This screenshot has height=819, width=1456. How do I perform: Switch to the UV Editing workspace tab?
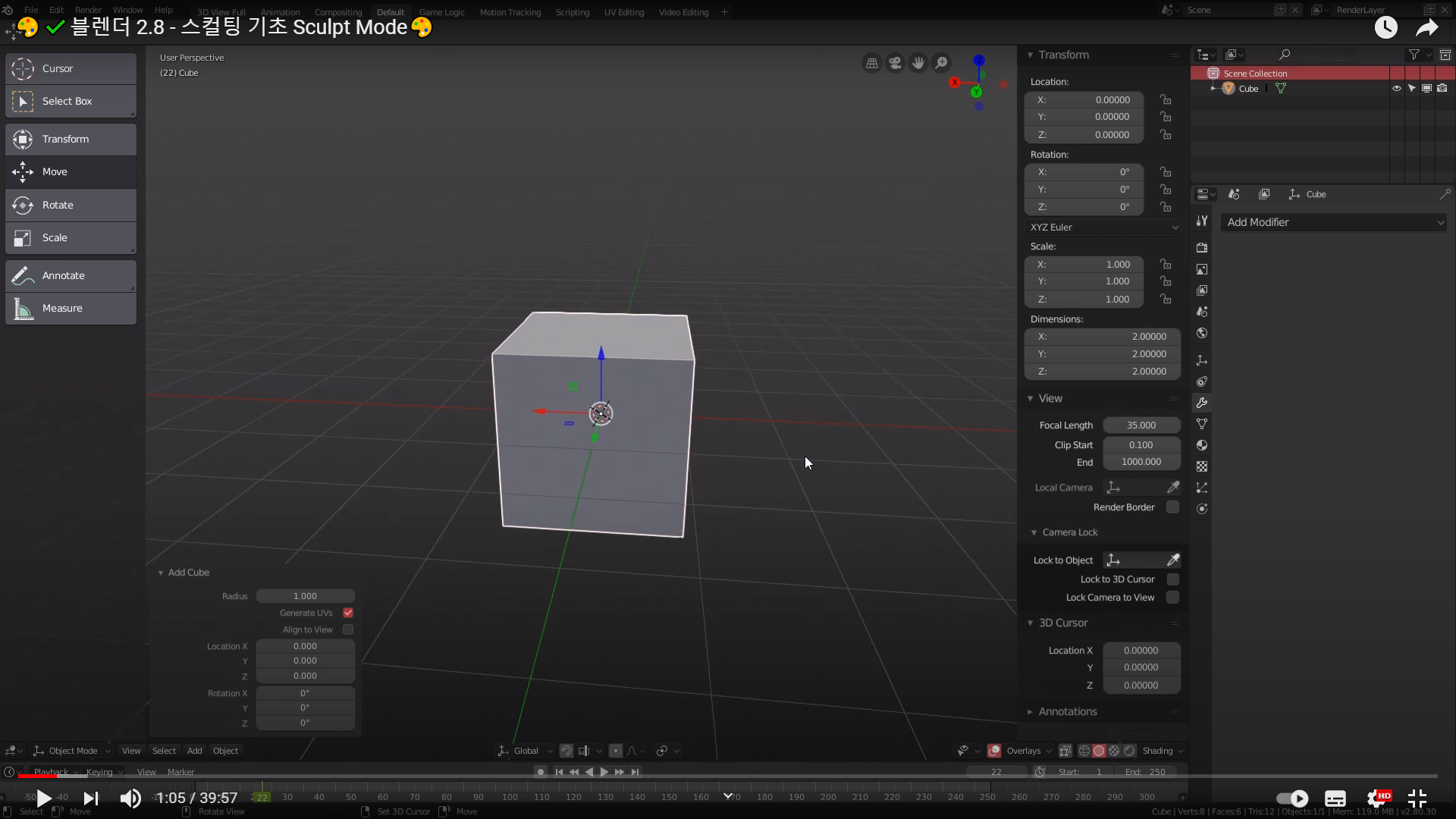[623, 12]
